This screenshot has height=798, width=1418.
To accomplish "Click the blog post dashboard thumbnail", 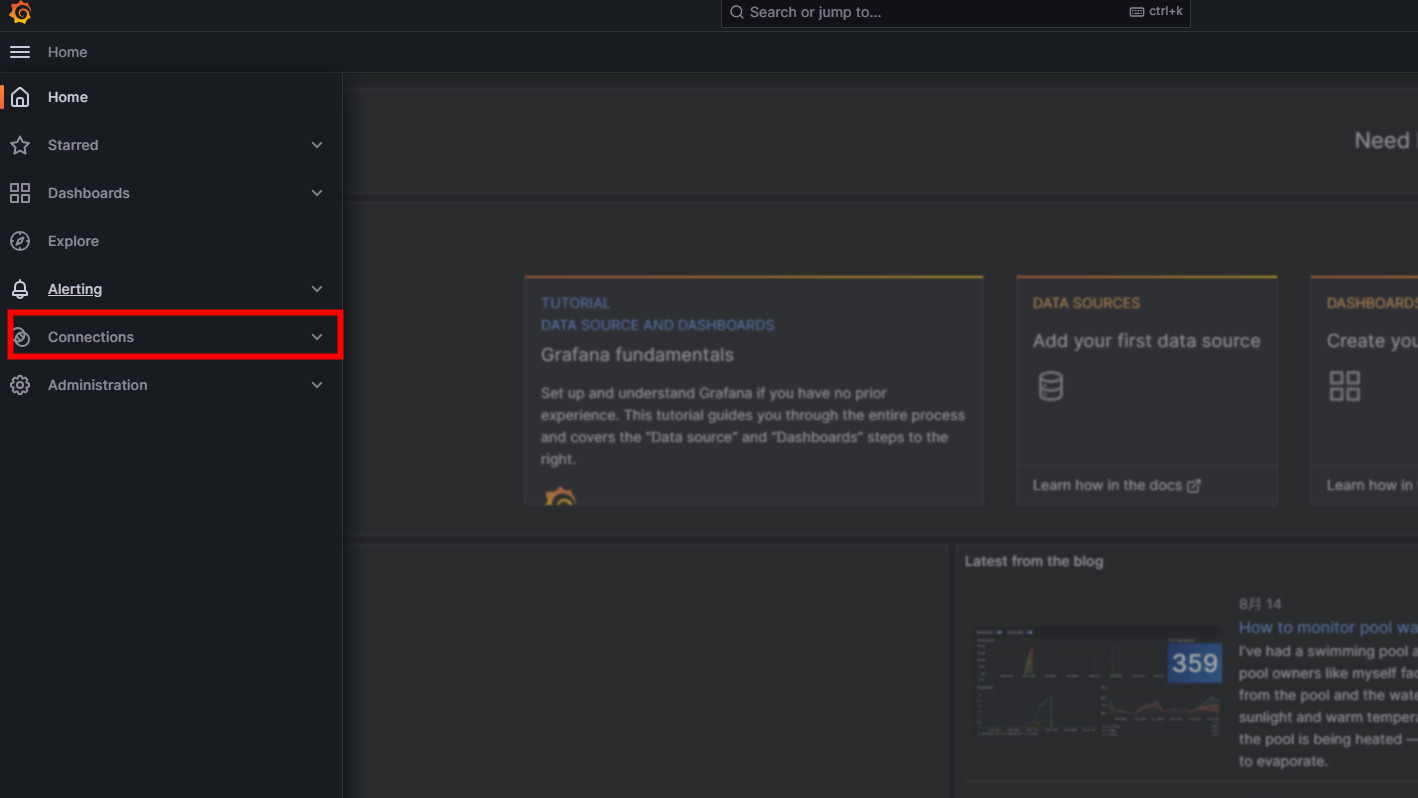I will pos(1098,682).
